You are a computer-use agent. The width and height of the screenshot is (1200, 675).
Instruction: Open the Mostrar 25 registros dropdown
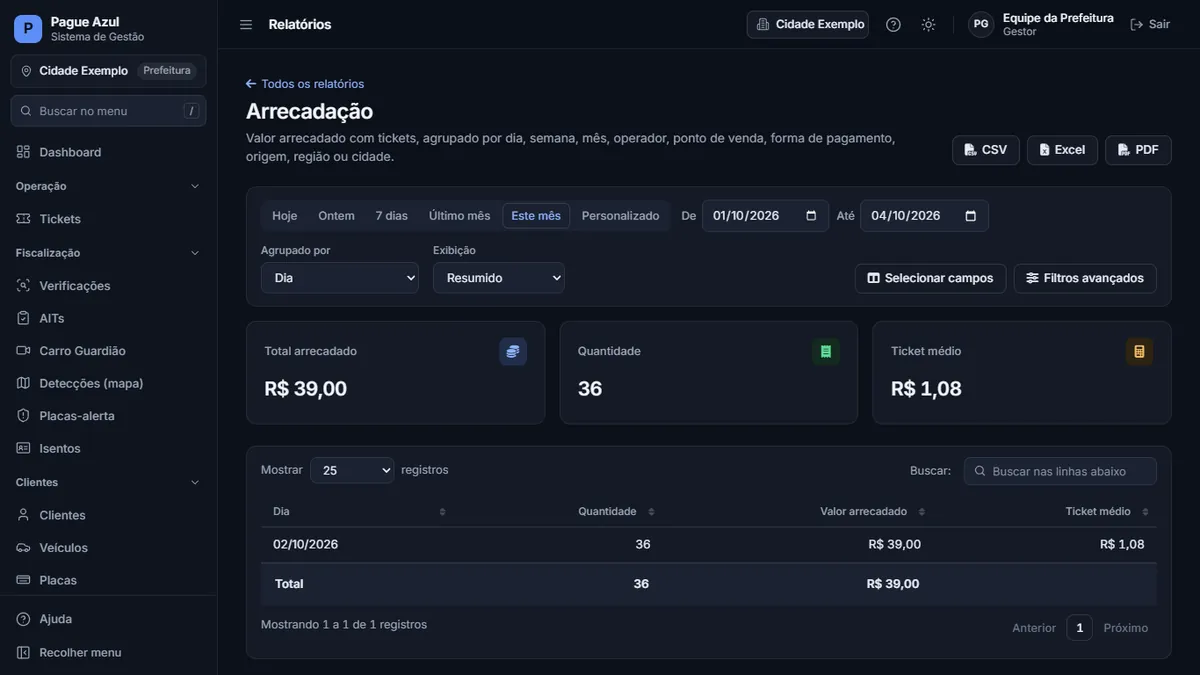point(352,470)
